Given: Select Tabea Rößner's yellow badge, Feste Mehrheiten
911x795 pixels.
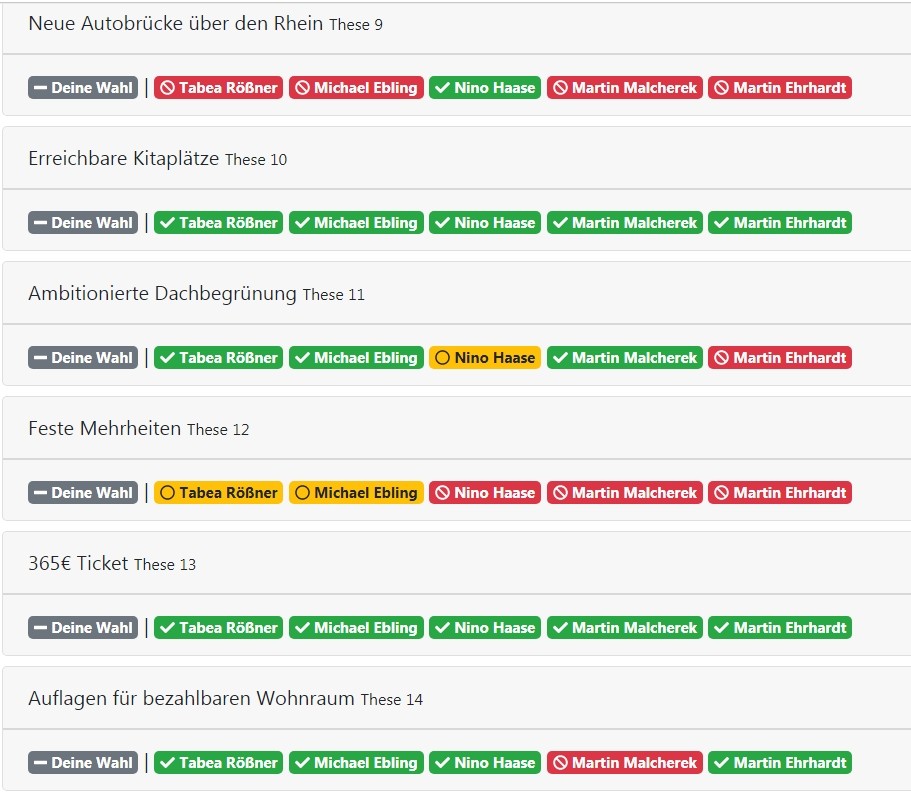Looking at the screenshot, I should tap(218, 492).
